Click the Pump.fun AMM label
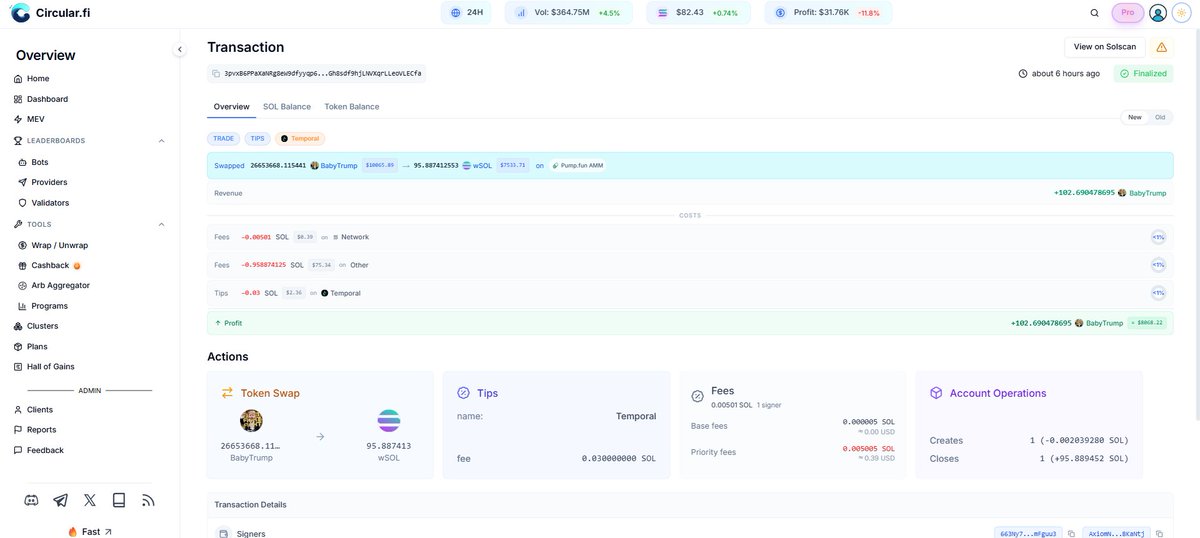1200x538 pixels. [x=577, y=165]
